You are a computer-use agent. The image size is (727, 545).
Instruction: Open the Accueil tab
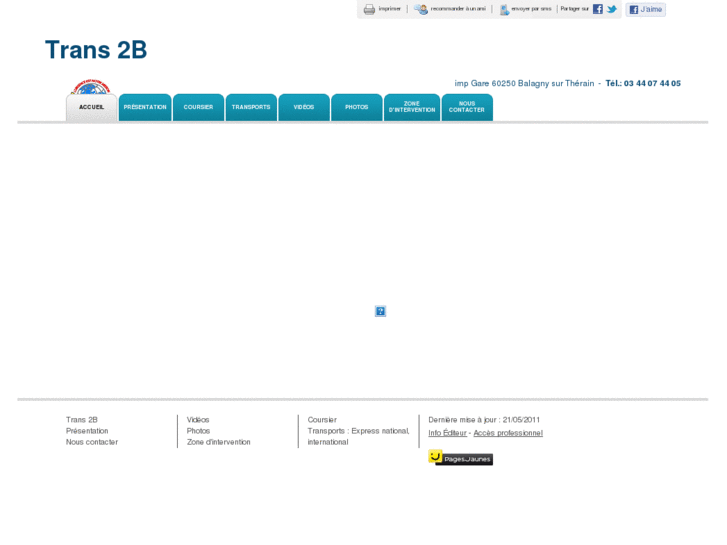click(x=91, y=108)
